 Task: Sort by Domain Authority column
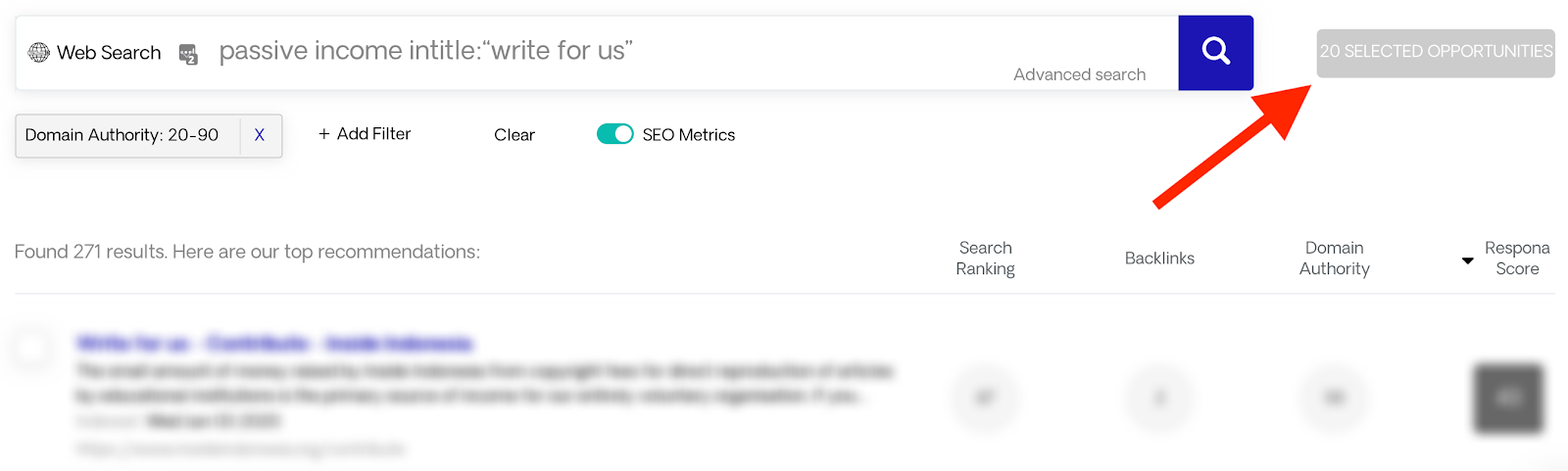[x=1334, y=259]
